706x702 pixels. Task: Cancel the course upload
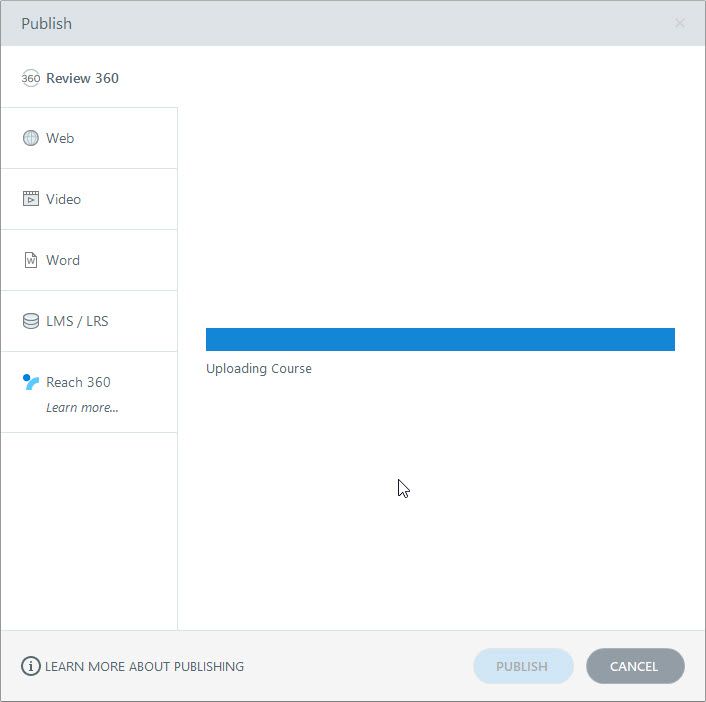pyautogui.click(x=634, y=666)
